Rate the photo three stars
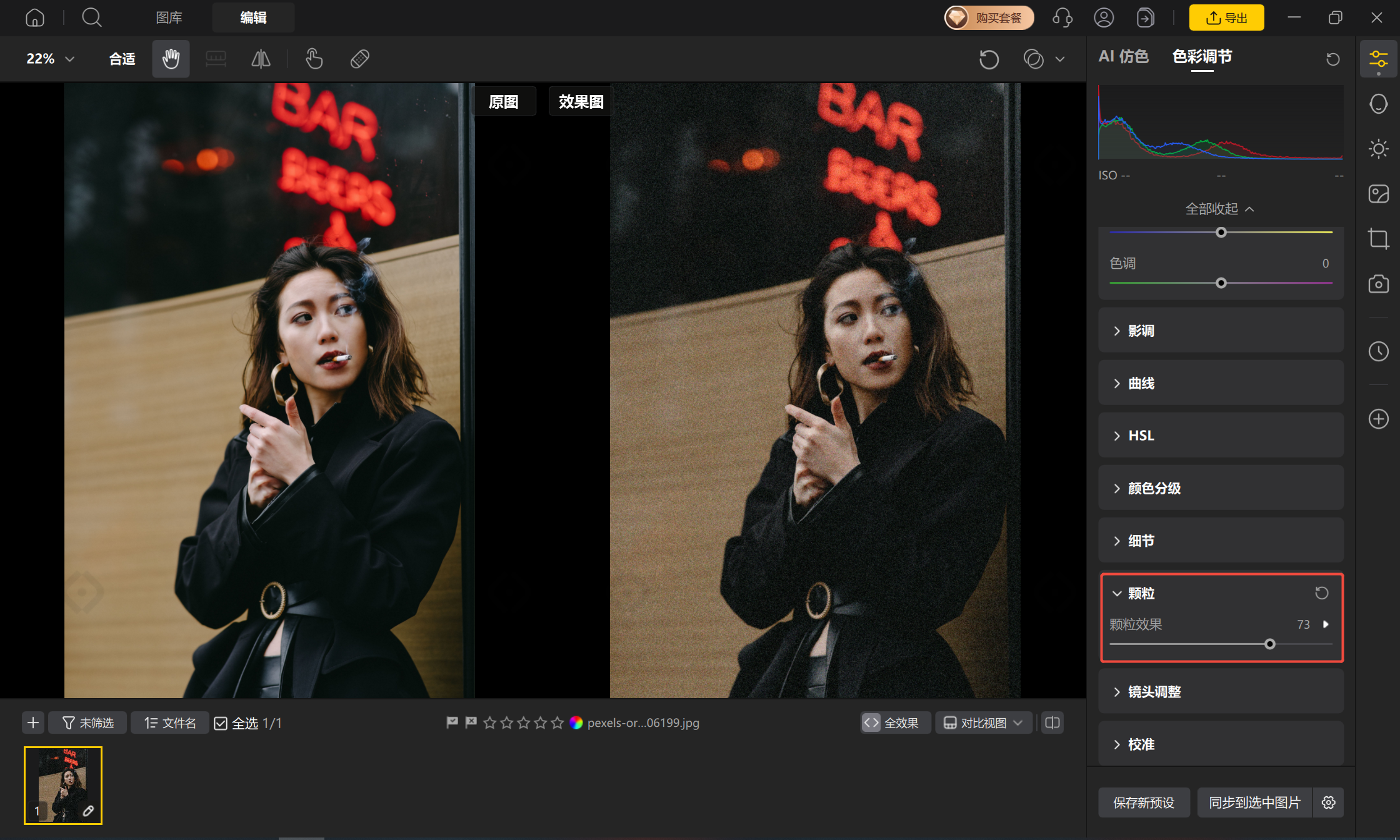The width and height of the screenshot is (1400, 840). coord(523,723)
